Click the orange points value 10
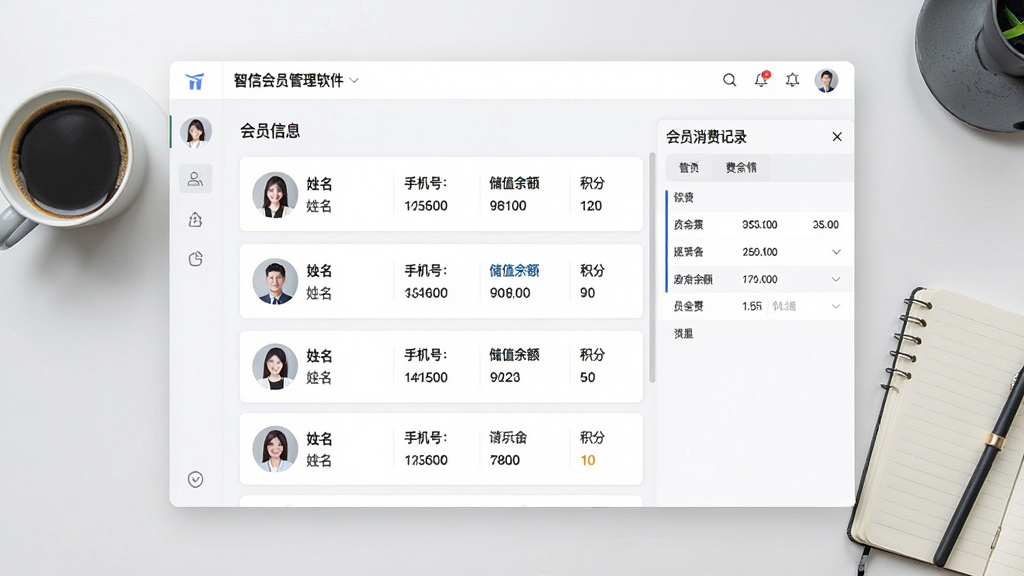Viewport: 1024px width, 576px height. point(588,460)
